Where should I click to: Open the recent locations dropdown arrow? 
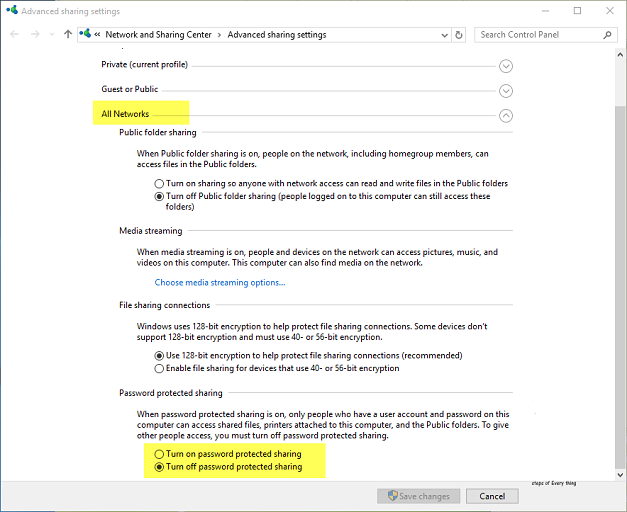click(x=52, y=35)
